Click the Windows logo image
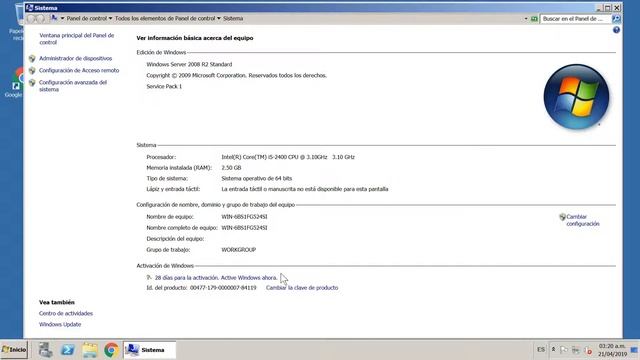This screenshot has height=360, width=640. point(576,97)
